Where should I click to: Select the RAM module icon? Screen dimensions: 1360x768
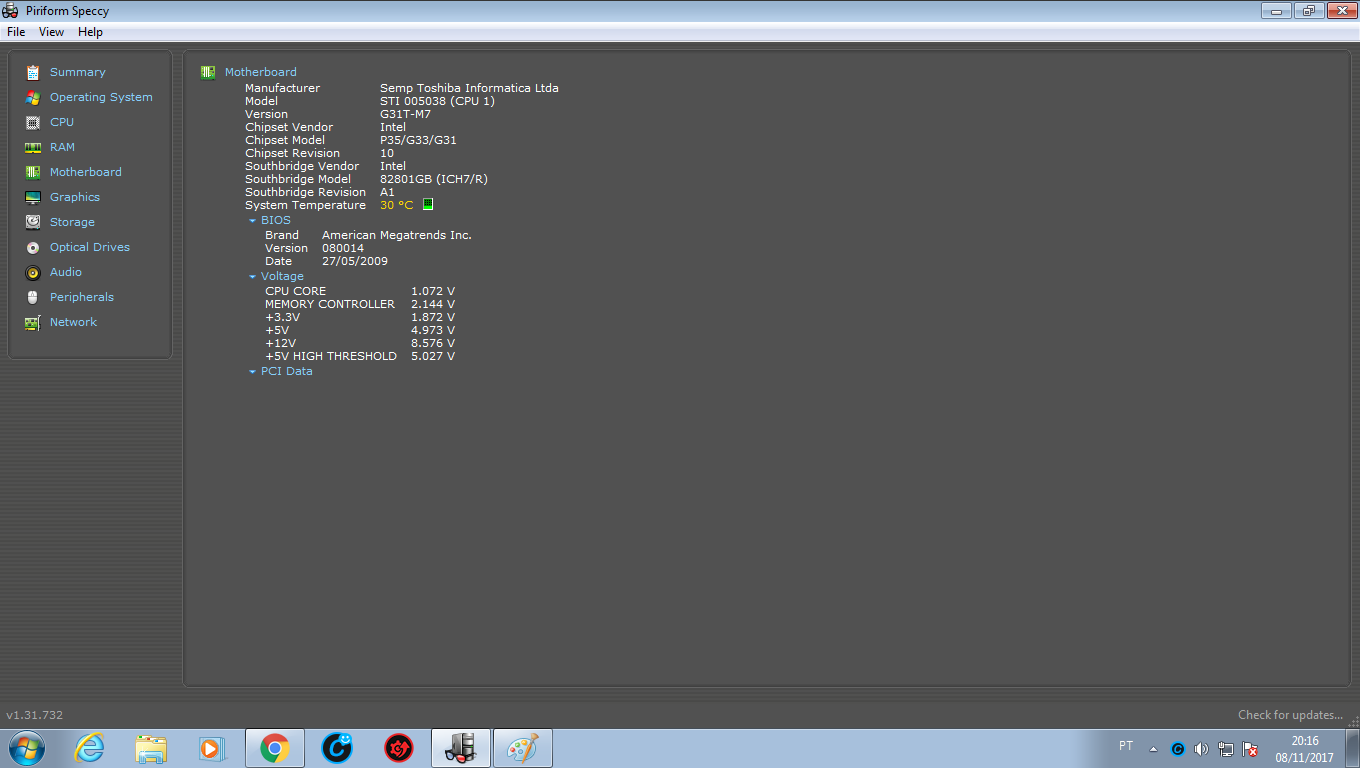coord(33,147)
